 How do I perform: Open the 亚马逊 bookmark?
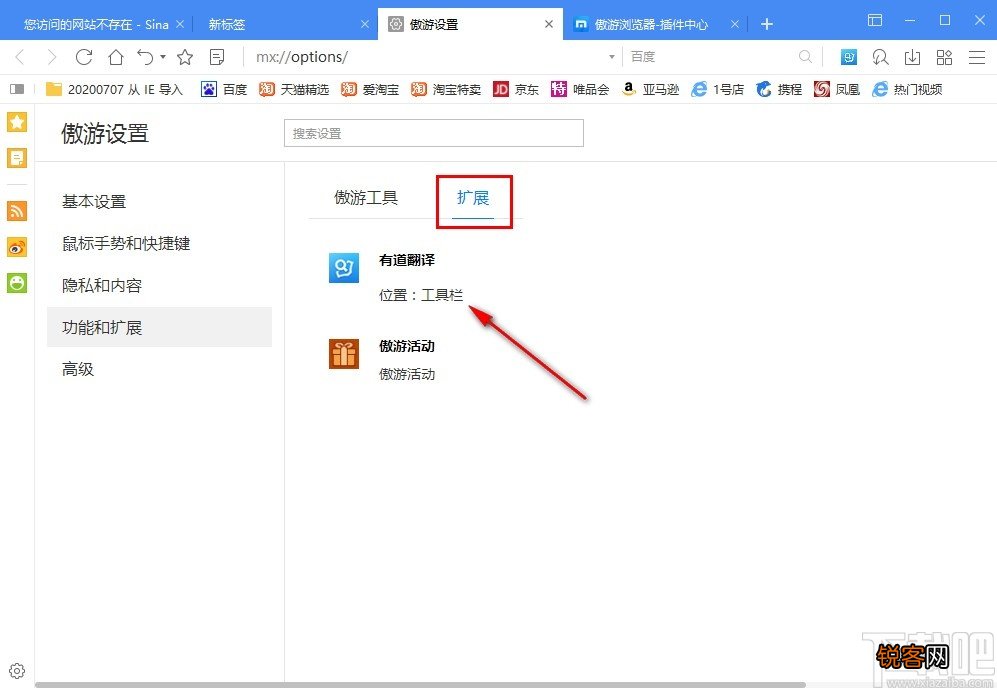(650, 89)
